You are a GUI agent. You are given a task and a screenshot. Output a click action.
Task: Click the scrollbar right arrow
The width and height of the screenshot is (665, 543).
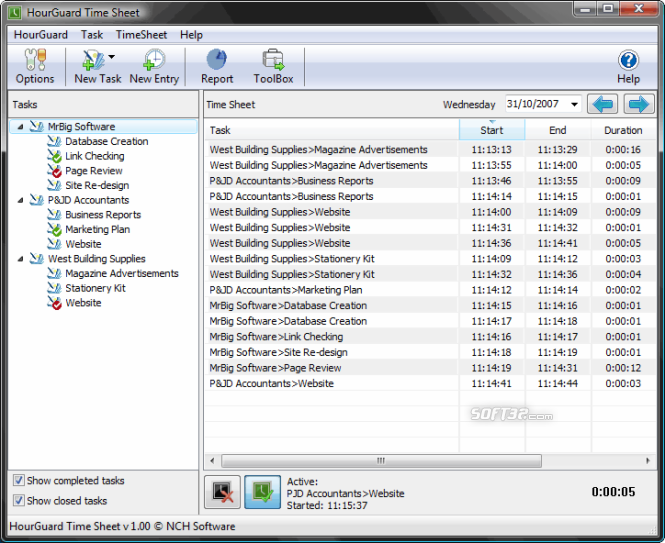click(x=648, y=460)
